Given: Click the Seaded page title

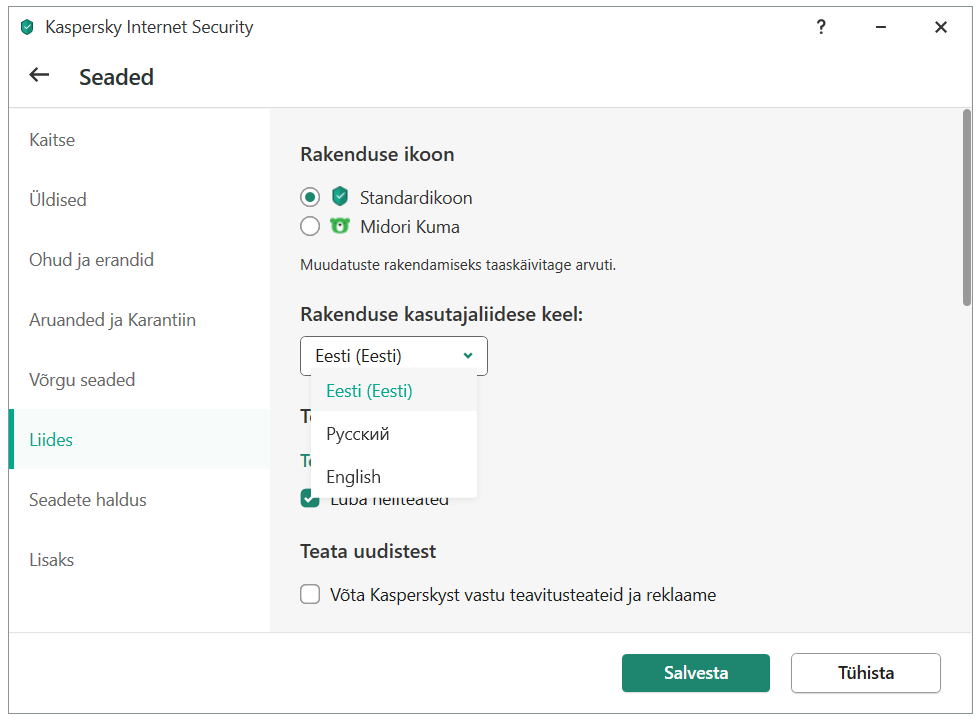Looking at the screenshot, I should pyautogui.click(x=116, y=77).
